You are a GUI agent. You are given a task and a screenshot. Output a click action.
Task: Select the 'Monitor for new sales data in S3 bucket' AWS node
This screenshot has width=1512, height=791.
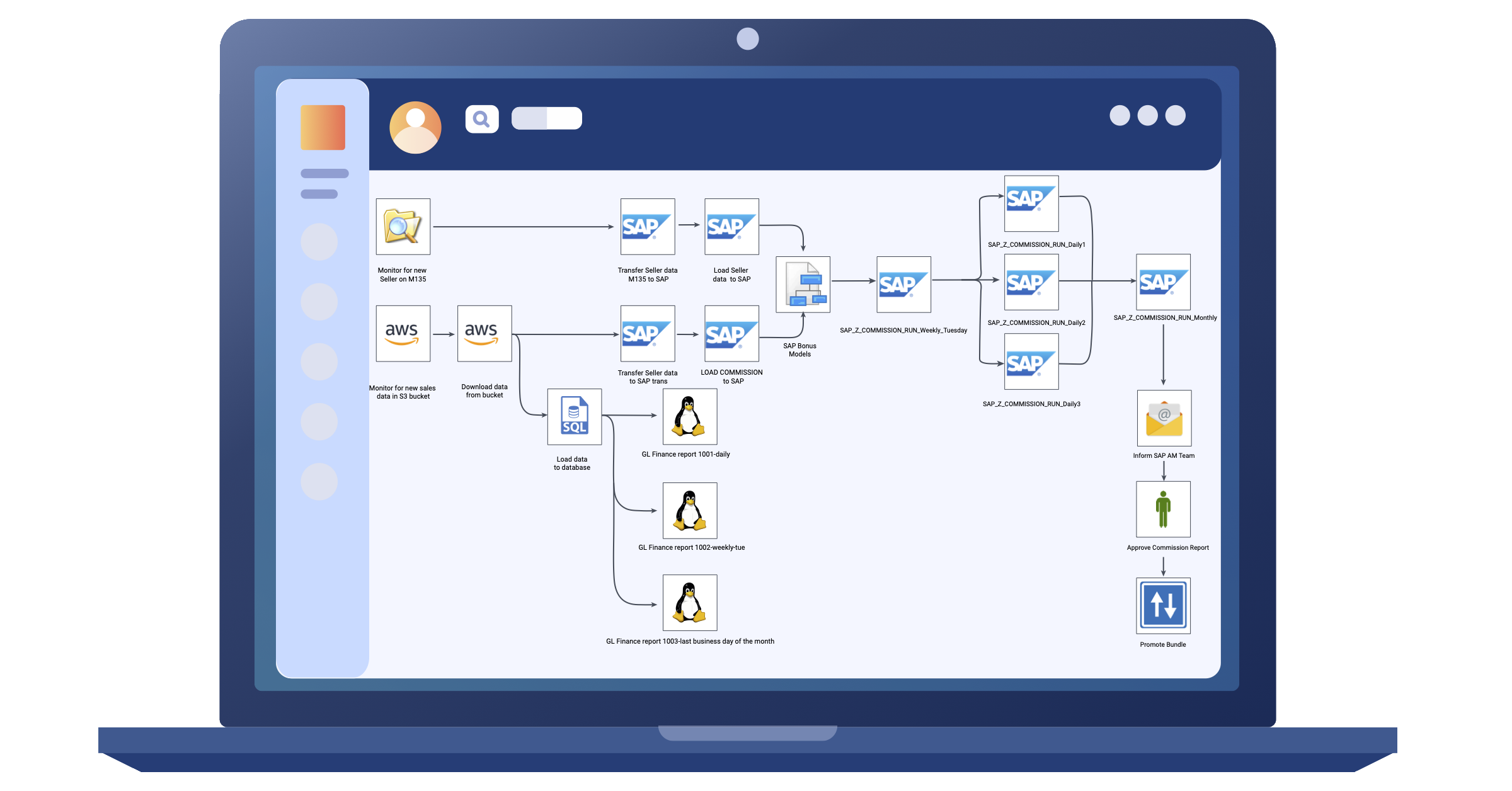[x=403, y=334]
